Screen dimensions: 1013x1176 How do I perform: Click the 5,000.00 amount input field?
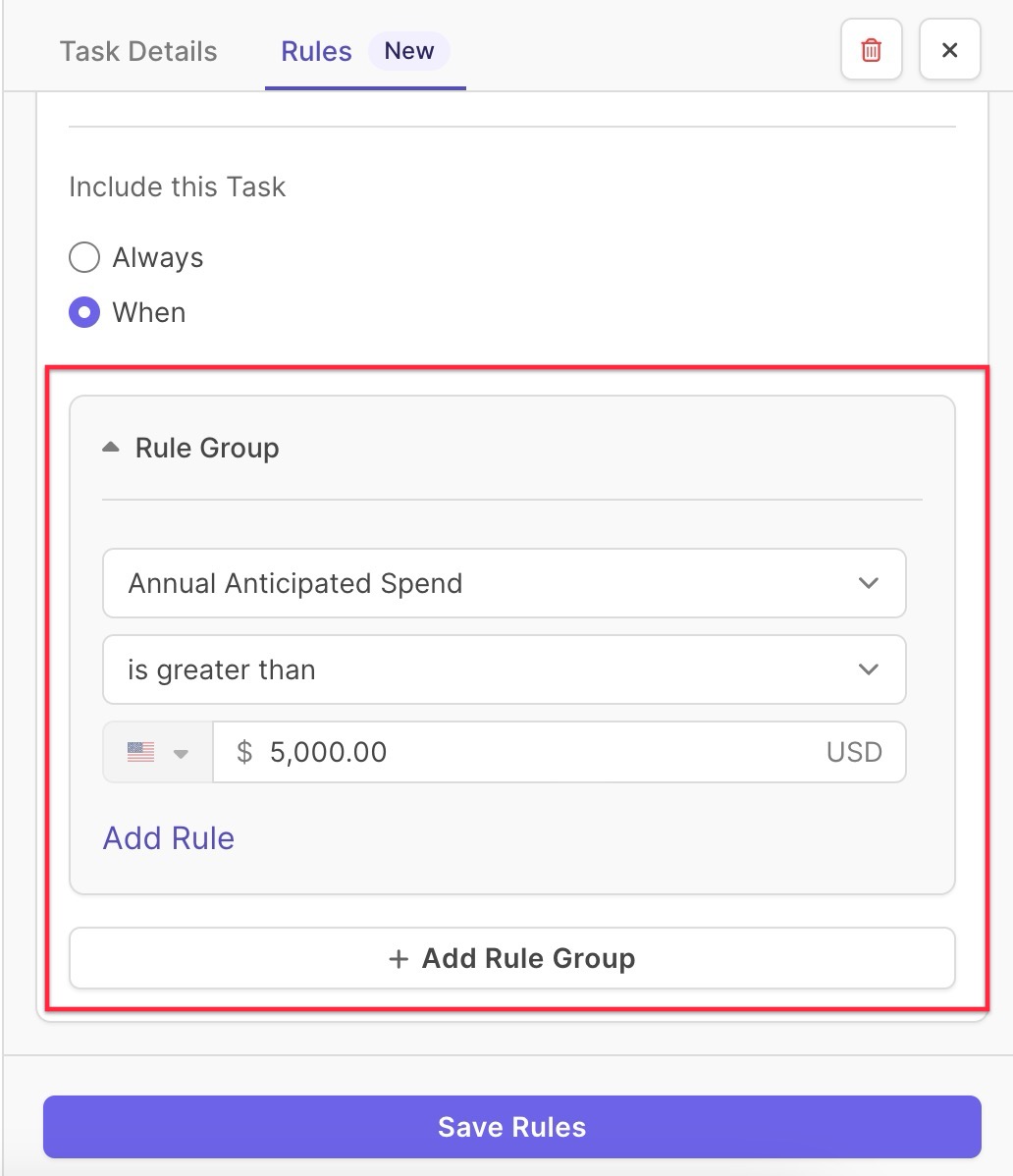click(x=560, y=752)
